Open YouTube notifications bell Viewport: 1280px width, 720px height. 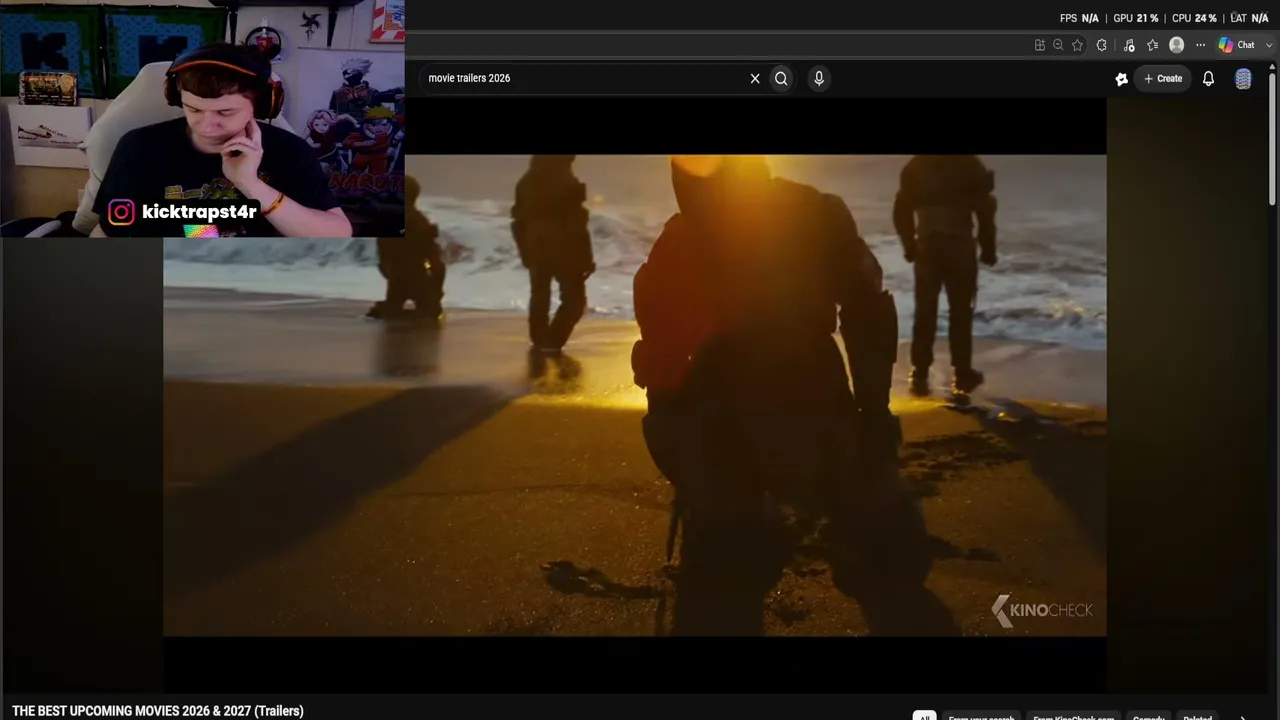(x=1208, y=78)
